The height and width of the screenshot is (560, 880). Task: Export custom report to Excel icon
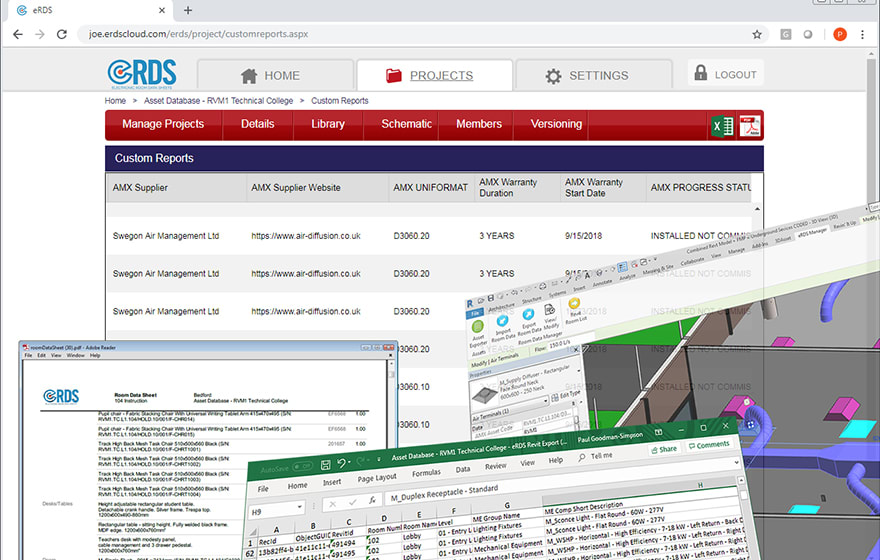[x=722, y=126]
